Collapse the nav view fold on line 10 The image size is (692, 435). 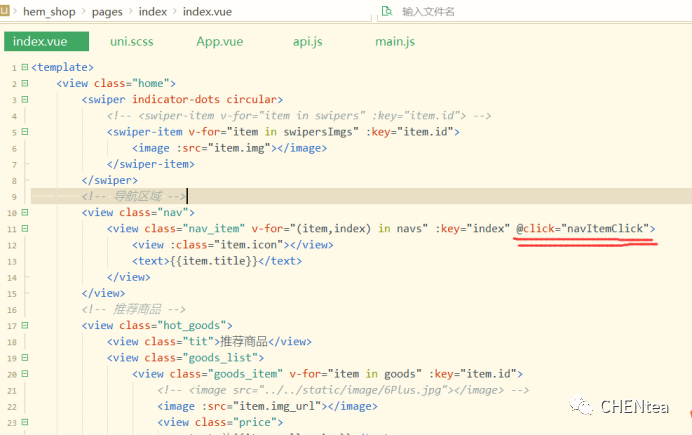coord(24,213)
